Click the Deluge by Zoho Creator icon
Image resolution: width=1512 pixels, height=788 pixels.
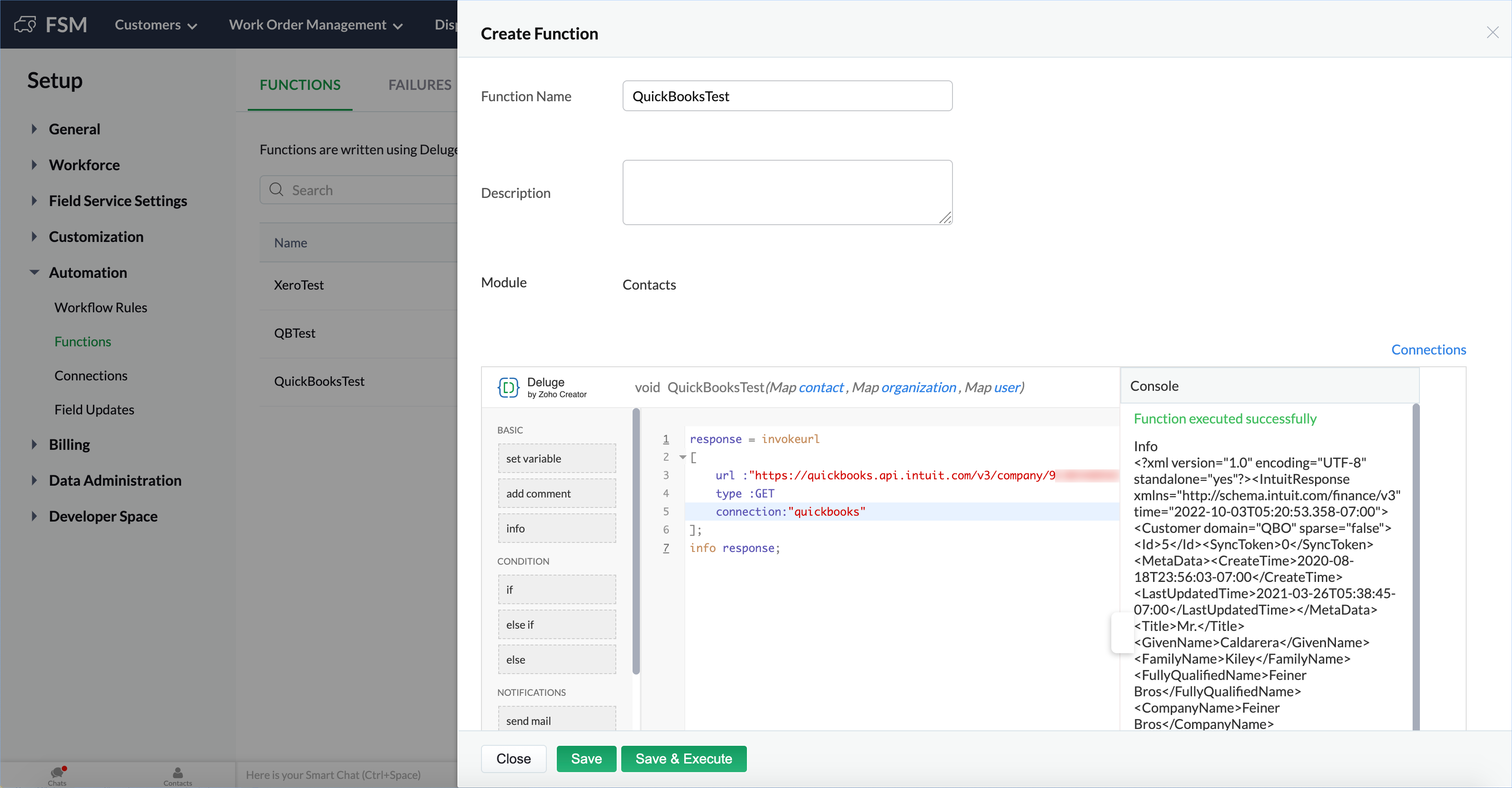(508, 388)
